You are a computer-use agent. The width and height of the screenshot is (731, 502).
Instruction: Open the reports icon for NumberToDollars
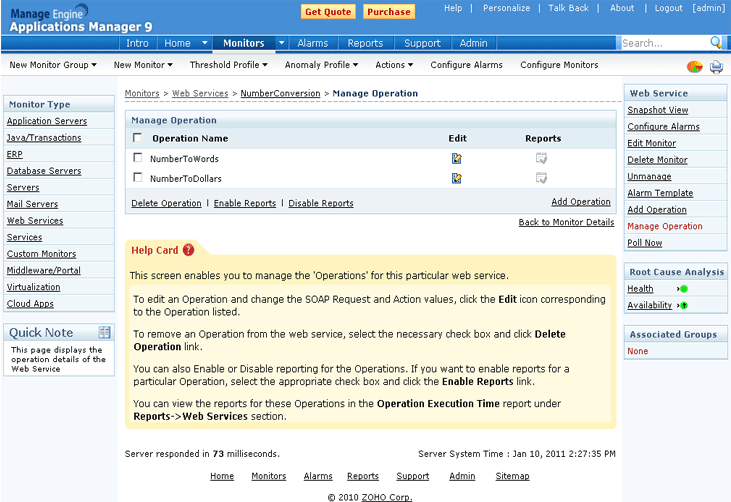pyautogui.click(x=541, y=178)
